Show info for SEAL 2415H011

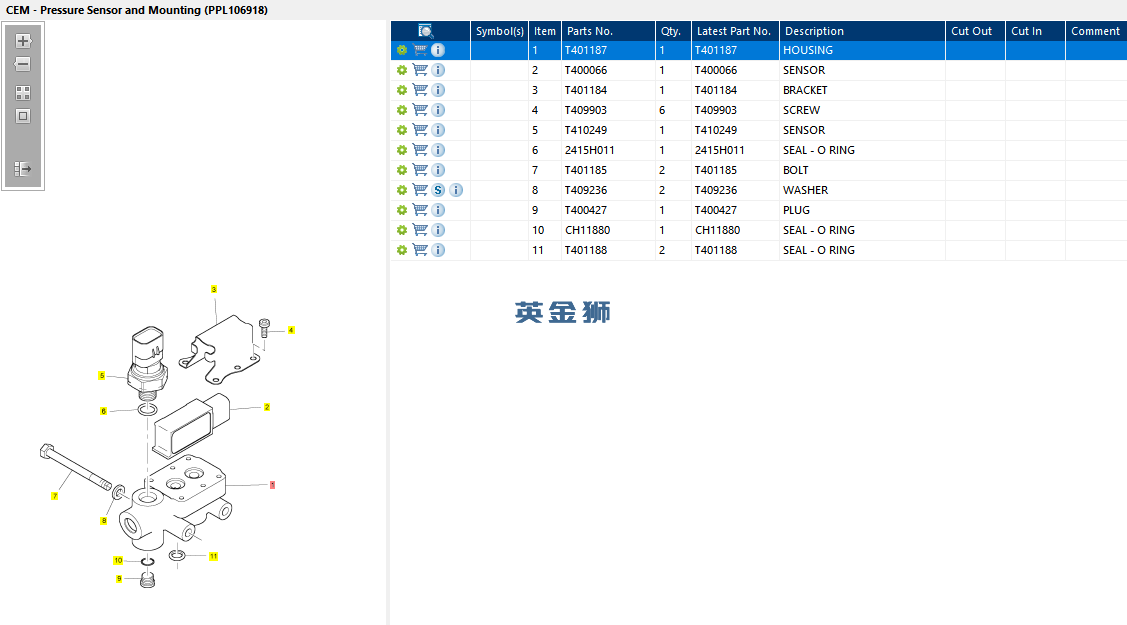coord(438,150)
